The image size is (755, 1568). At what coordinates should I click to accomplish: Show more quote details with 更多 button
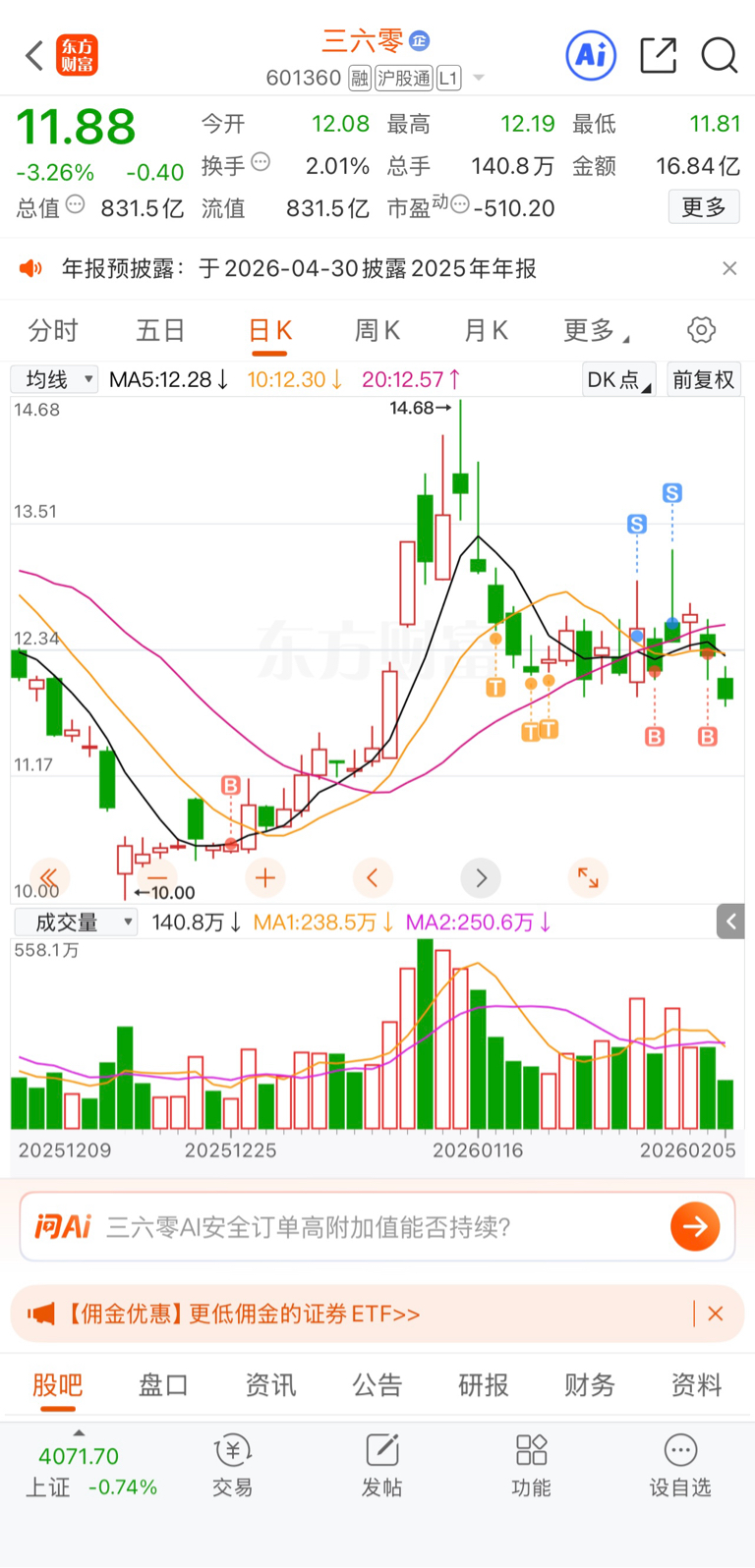point(704,207)
